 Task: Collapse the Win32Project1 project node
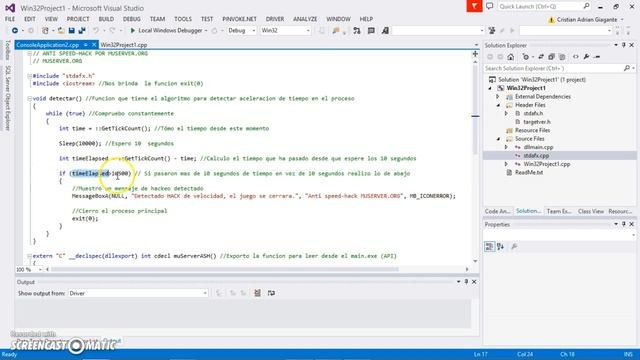pos(491,88)
